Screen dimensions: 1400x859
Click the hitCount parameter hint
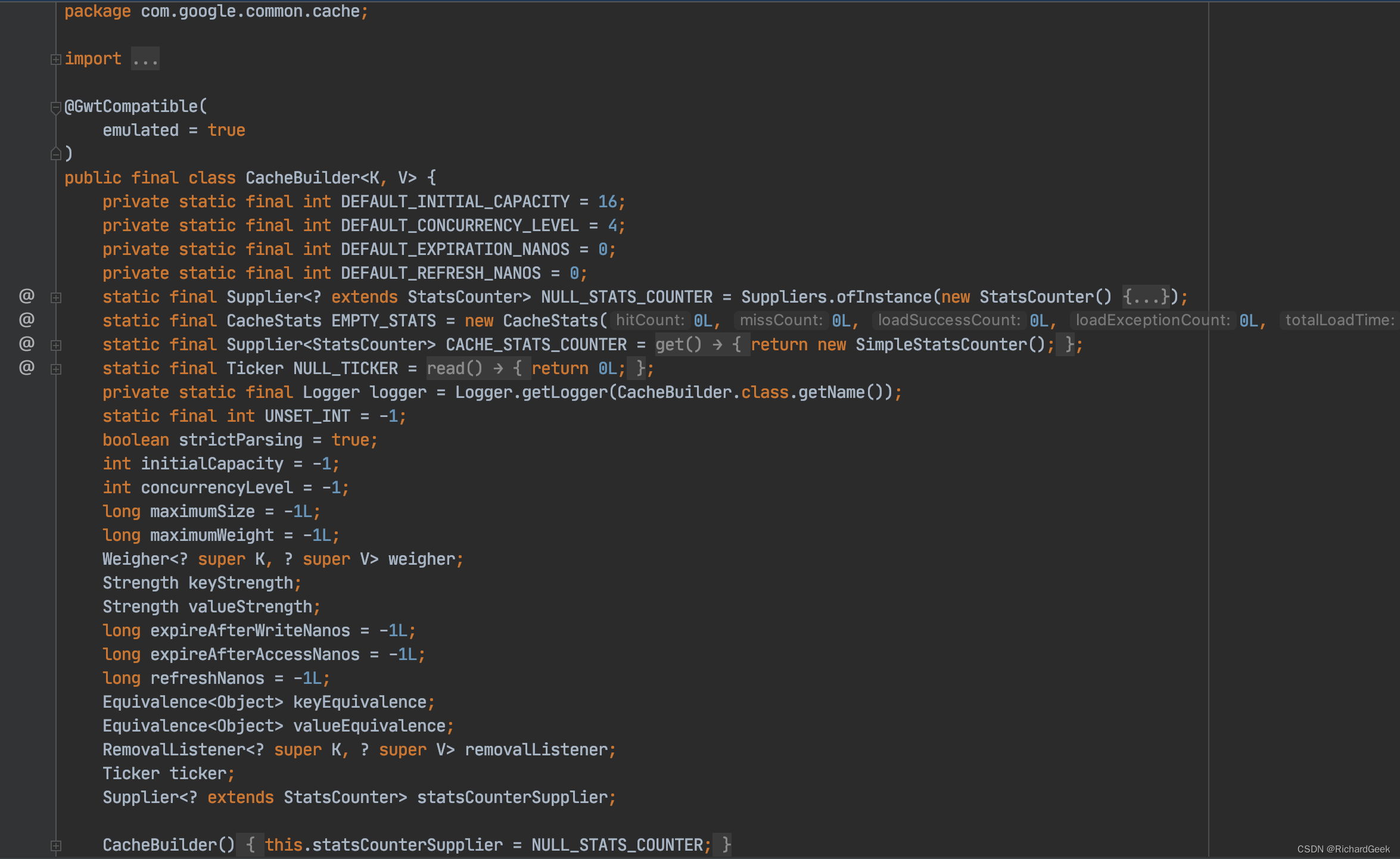pyautogui.click(x=650, y=320)
